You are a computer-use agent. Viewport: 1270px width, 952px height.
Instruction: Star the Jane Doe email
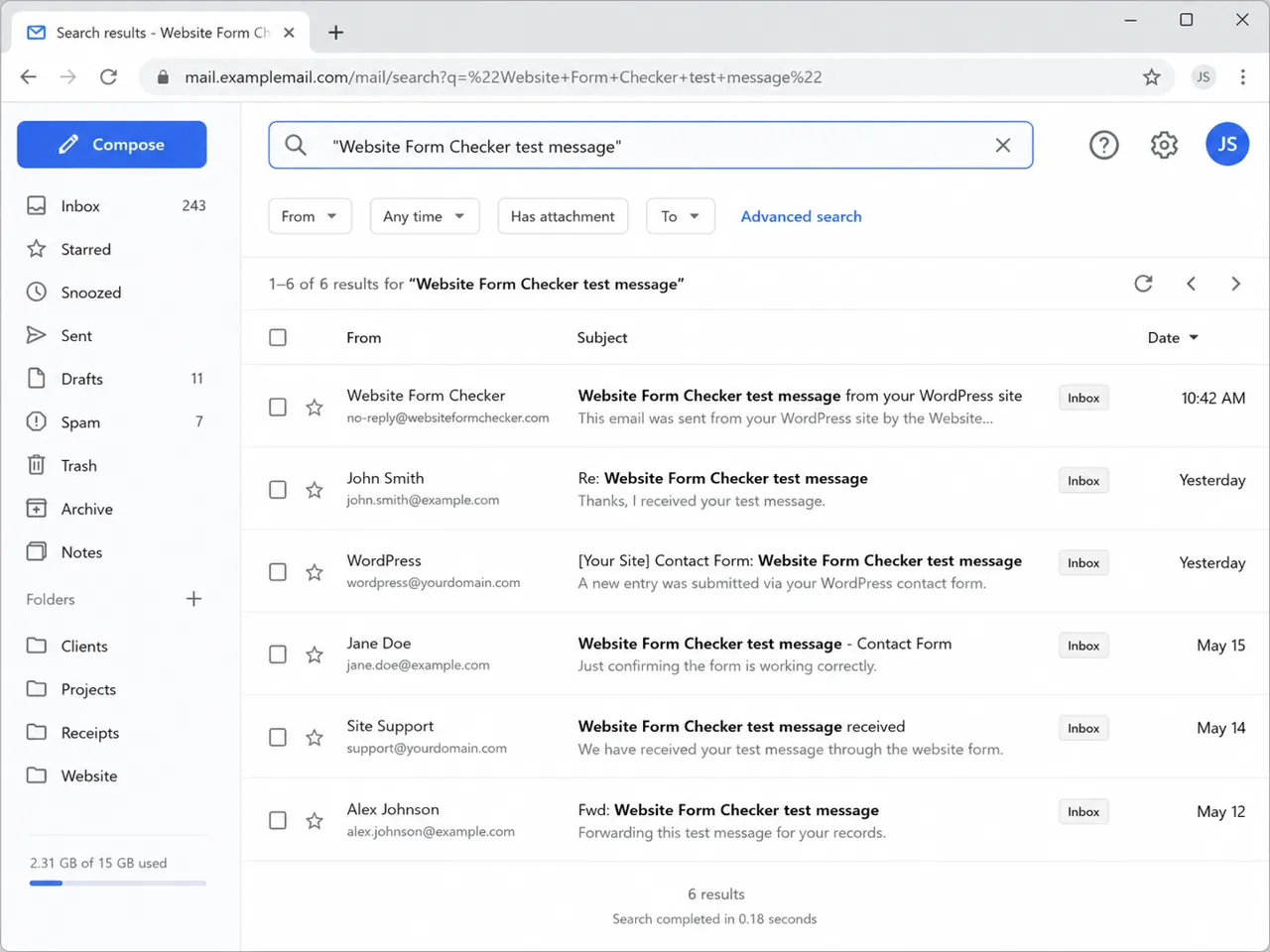(315, 654)
